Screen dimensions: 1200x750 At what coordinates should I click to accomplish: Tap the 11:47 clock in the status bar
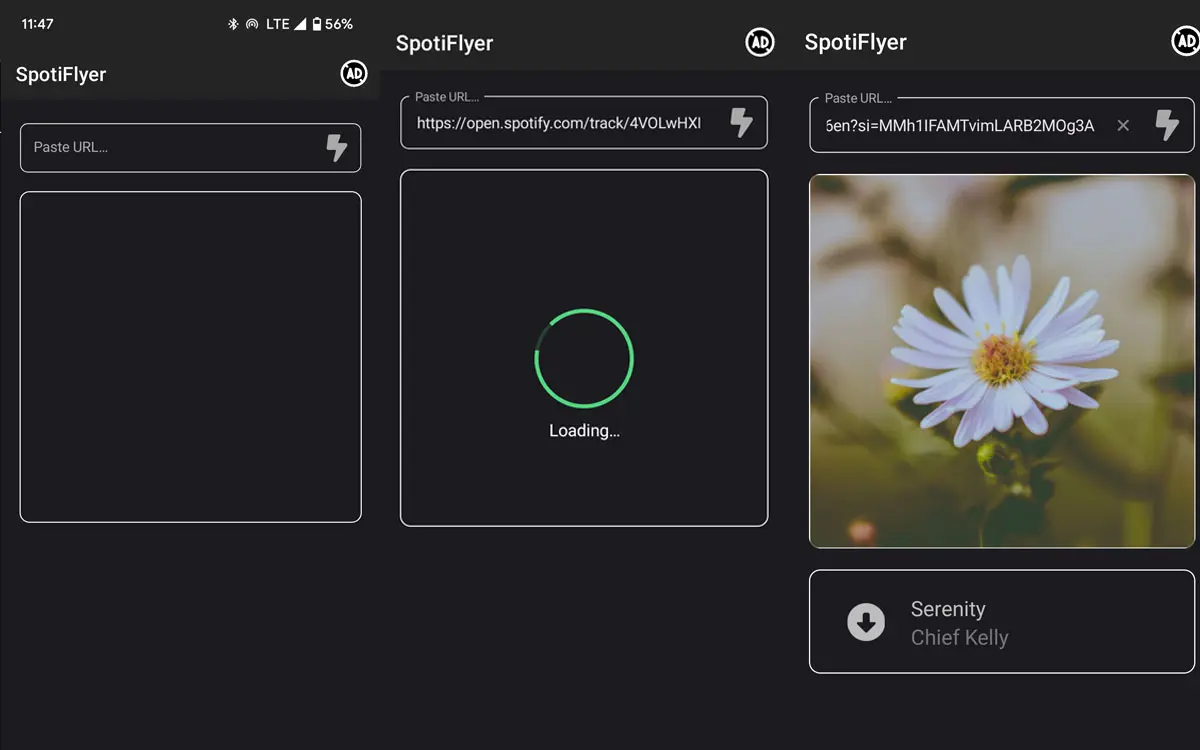38,24
